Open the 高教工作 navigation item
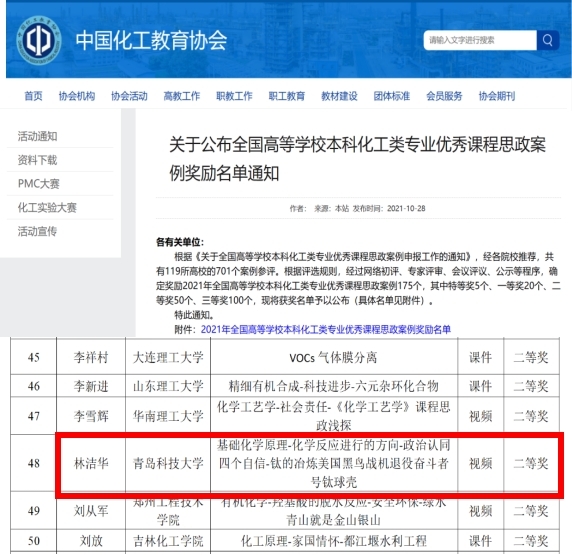572x555 pixels. pyautogui.click(x=182, y=96)
